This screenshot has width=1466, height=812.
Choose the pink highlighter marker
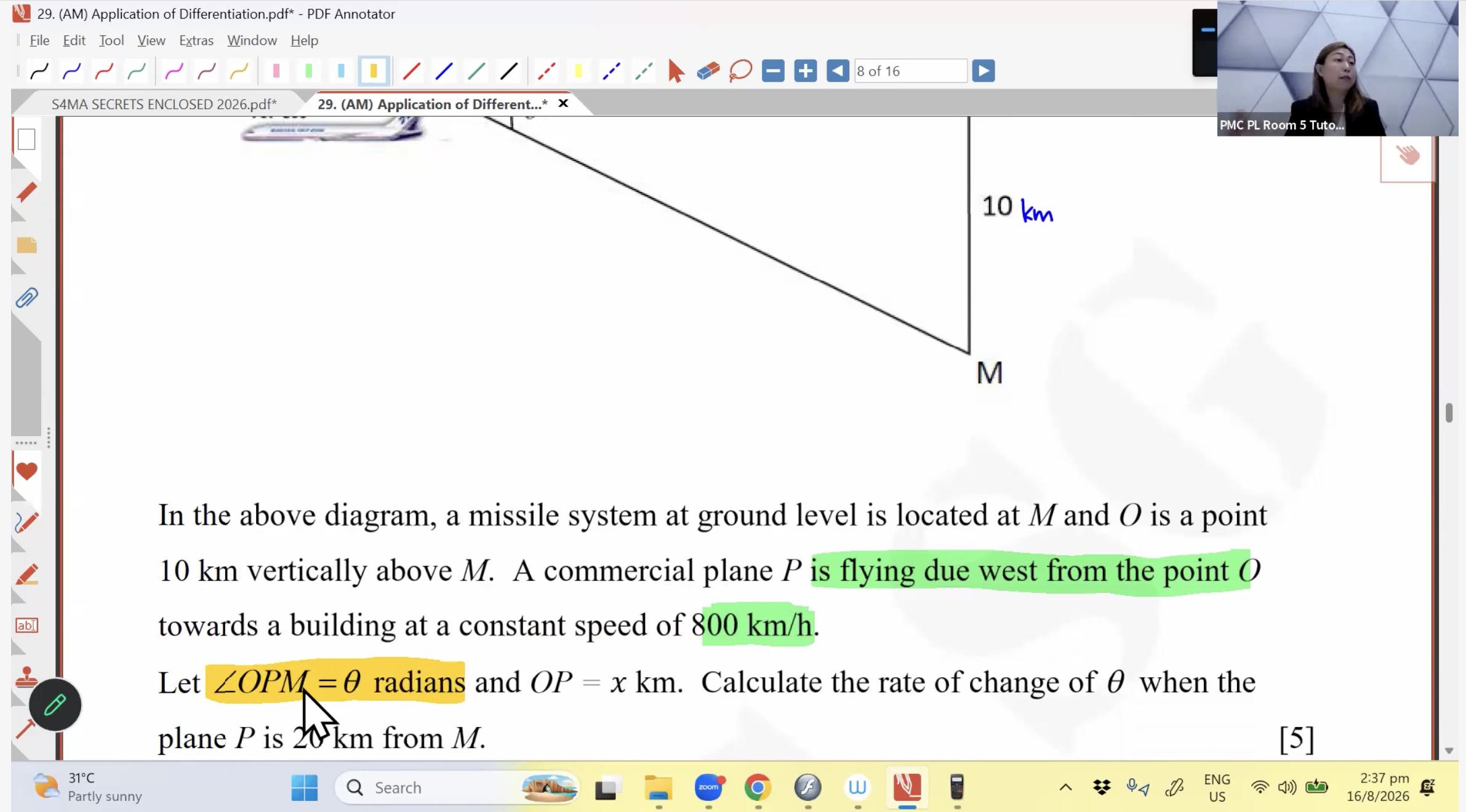276,71
